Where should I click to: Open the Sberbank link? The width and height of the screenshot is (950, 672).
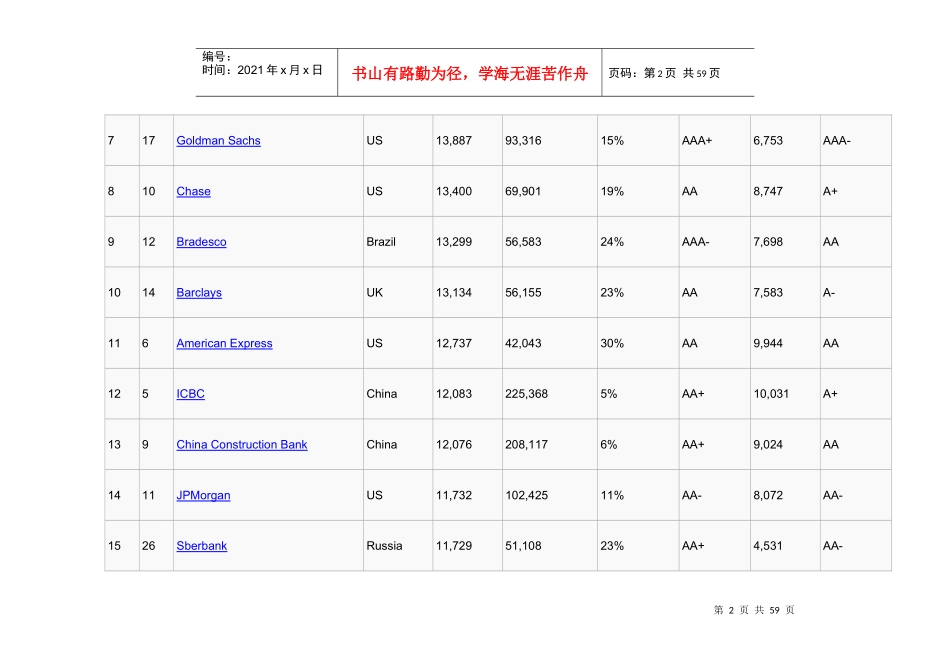tap(201, 546)
